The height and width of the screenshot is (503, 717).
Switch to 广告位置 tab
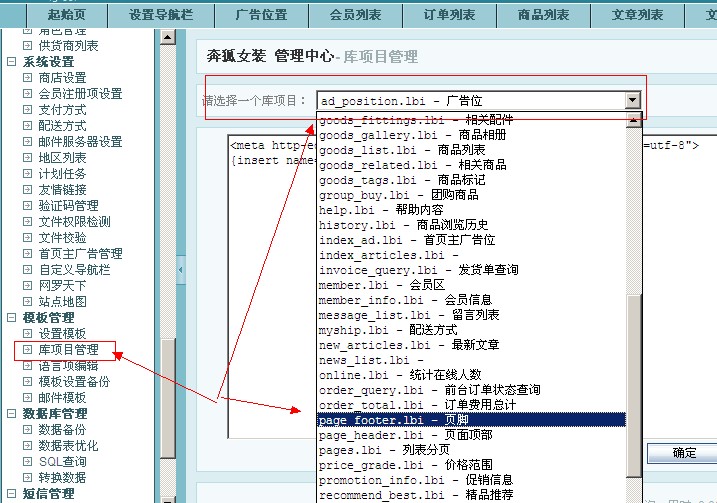[262, 15]
